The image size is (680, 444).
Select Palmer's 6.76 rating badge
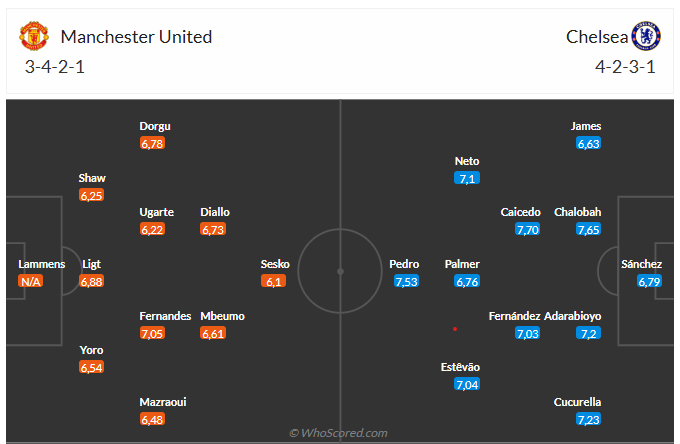click(x=467, y=282)
